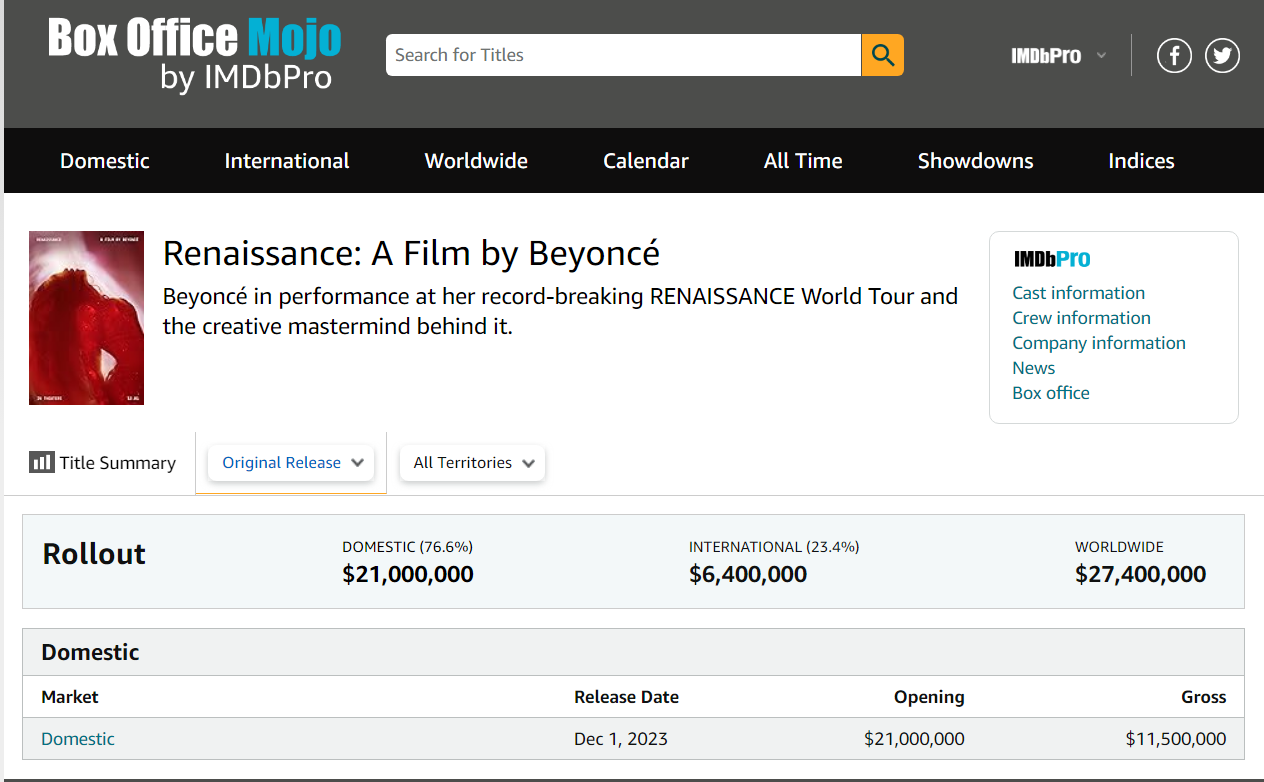Open the Facebook icon link
The height and width of the screenshot is (782, 1264).
point(1174,55)
